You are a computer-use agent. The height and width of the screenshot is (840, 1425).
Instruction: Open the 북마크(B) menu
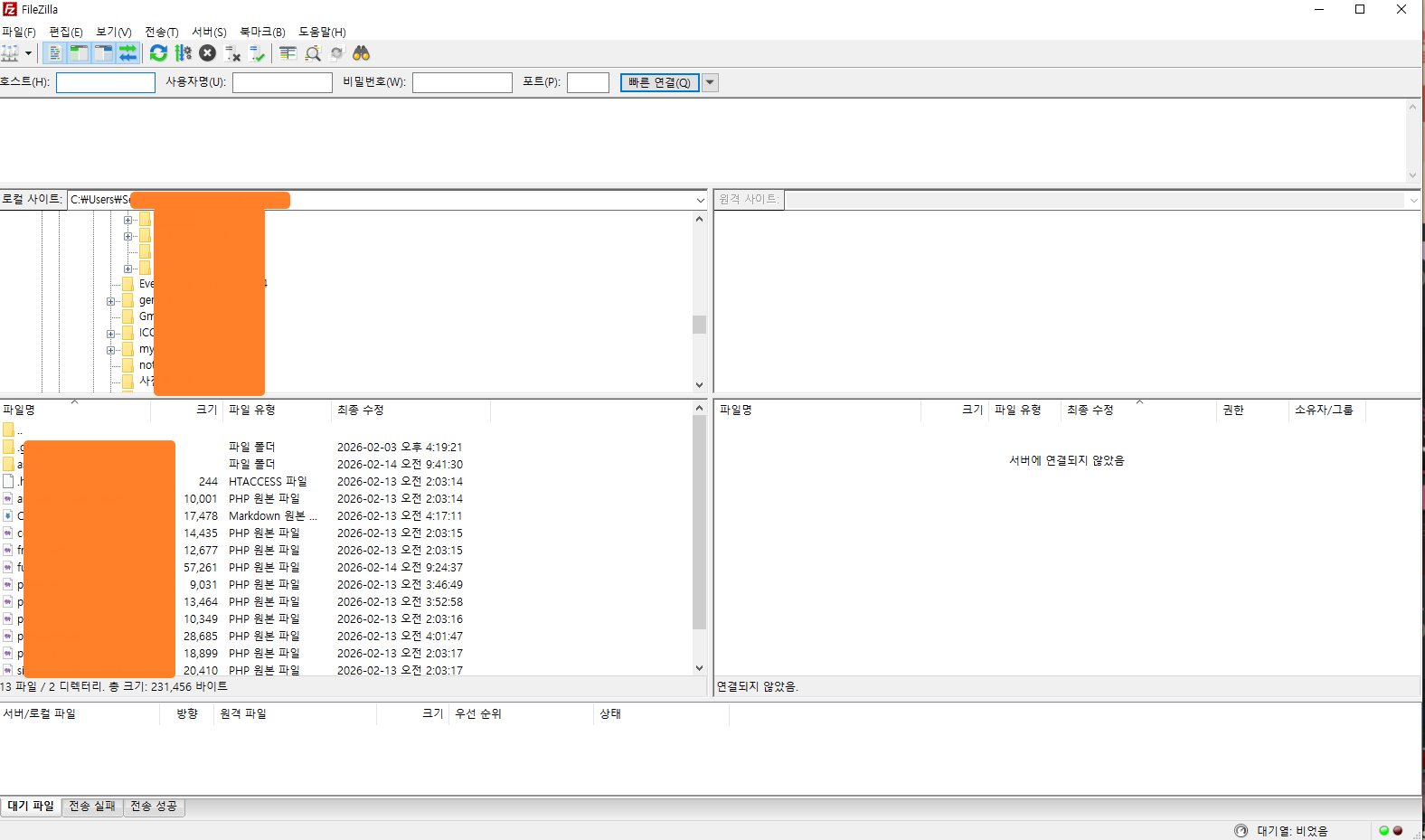pyautogui.click(x=262, y=32)
